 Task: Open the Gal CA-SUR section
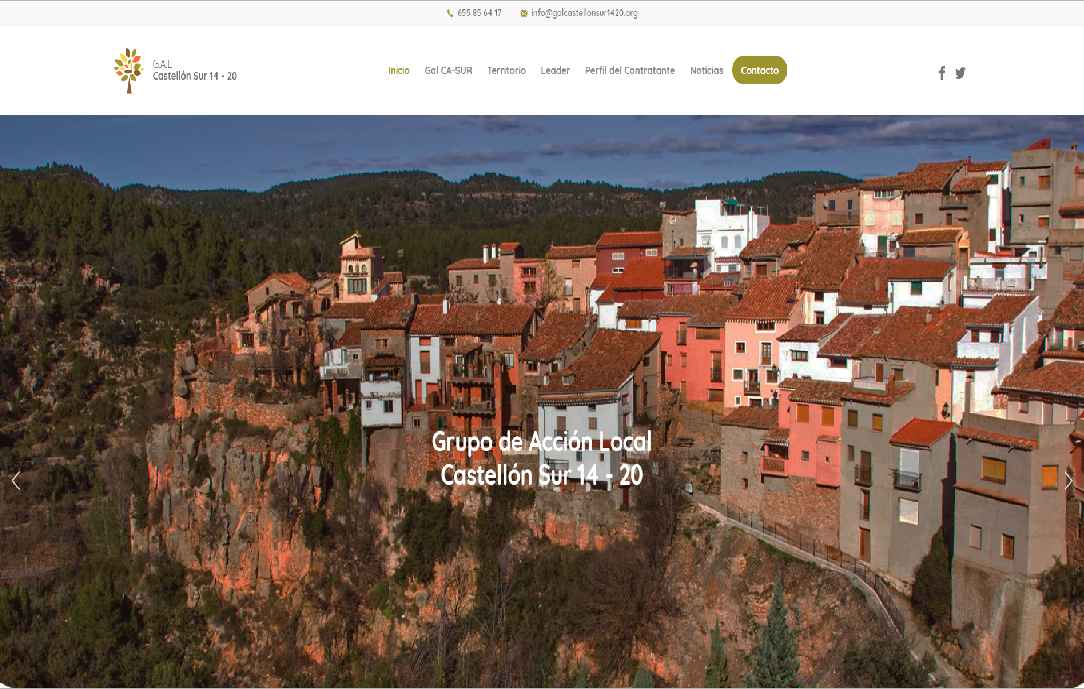pyautogui.click(x=448, y=70)
